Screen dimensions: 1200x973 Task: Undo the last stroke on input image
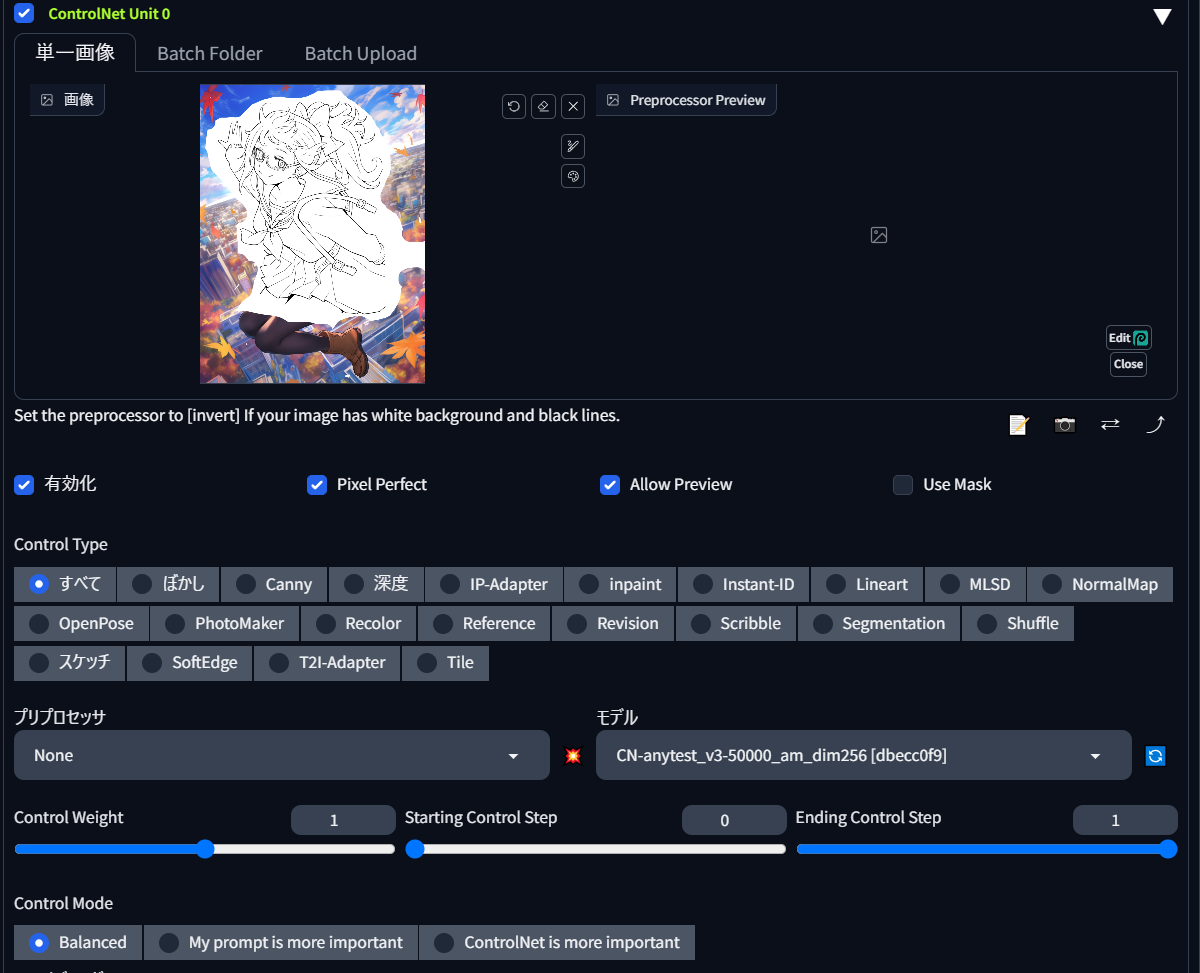(514, 106)
